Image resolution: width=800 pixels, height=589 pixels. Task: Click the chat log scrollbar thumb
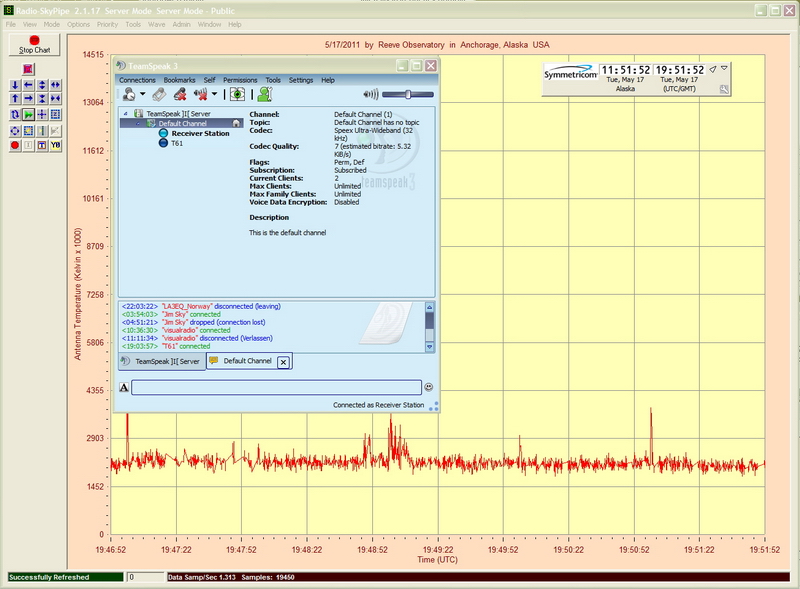click(430, 321)
